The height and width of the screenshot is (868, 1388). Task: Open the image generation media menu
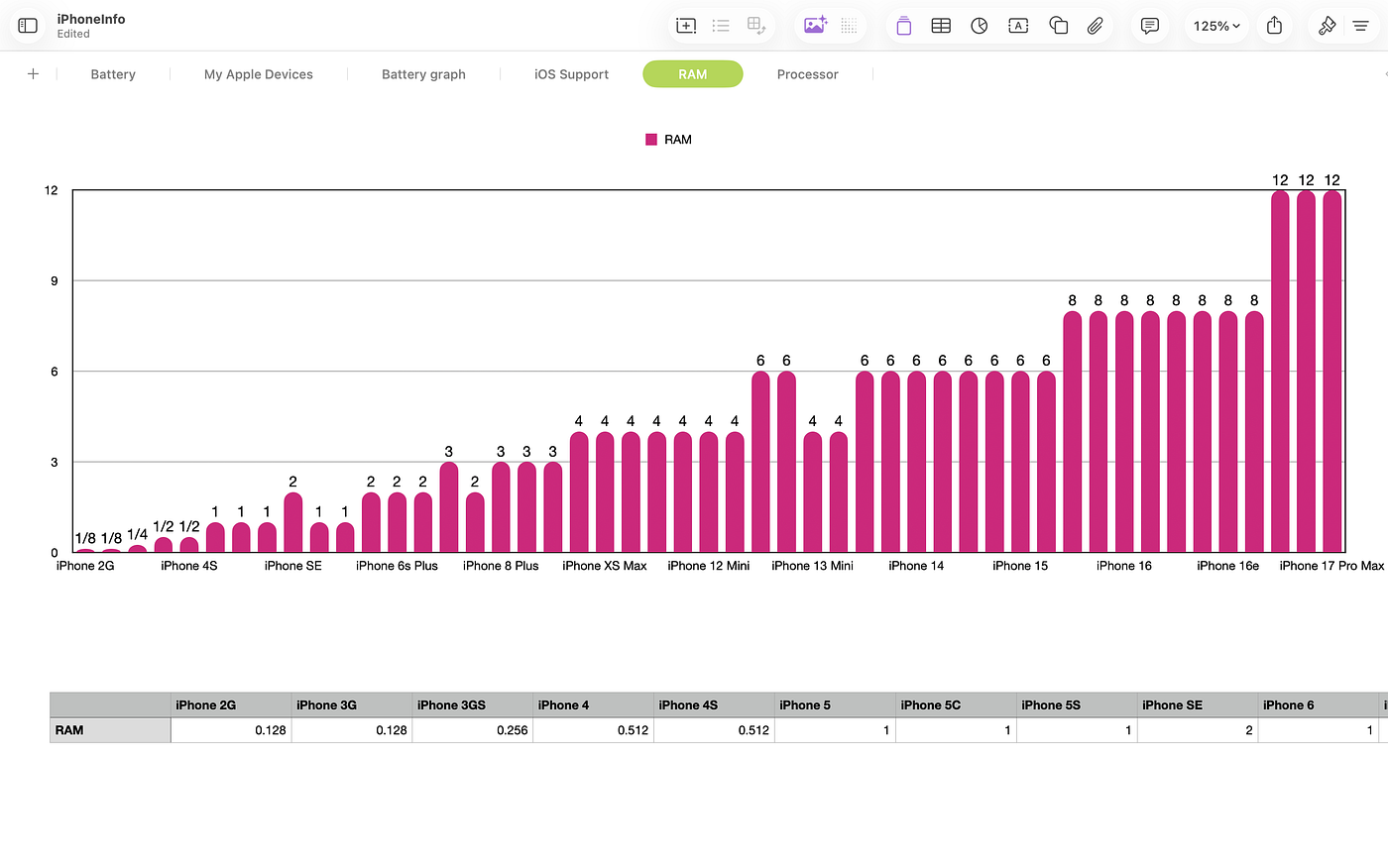[x=815, y=26]
